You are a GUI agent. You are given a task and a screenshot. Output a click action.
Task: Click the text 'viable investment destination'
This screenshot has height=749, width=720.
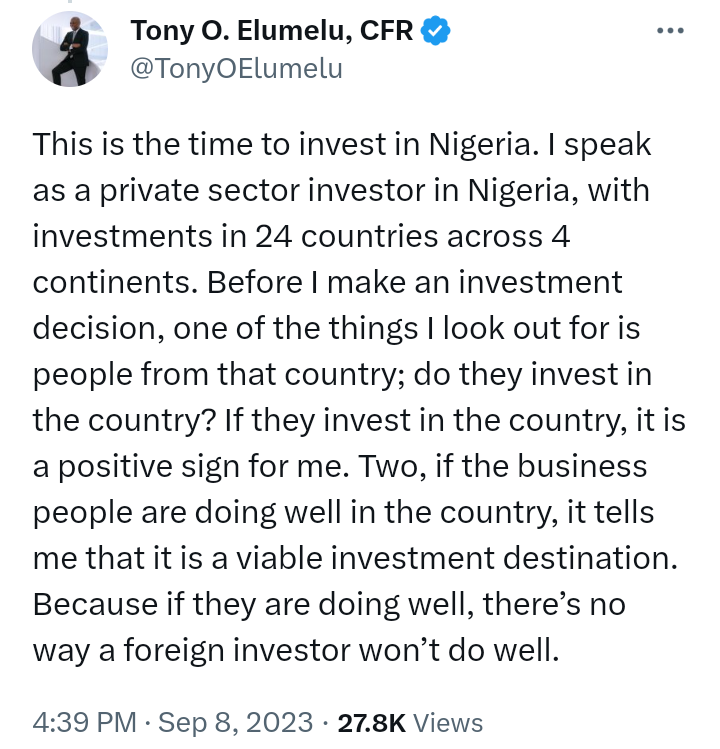457,558
